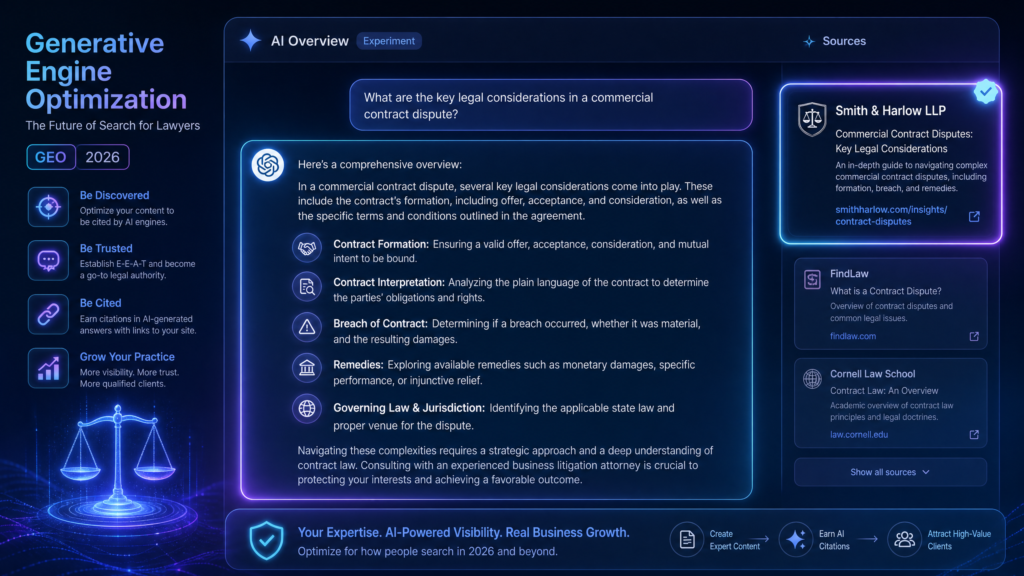Viewport: 1024px width, 576px height.
Task: Click the Attract High-Value Clients label
Action: click(x=959, y=540)
